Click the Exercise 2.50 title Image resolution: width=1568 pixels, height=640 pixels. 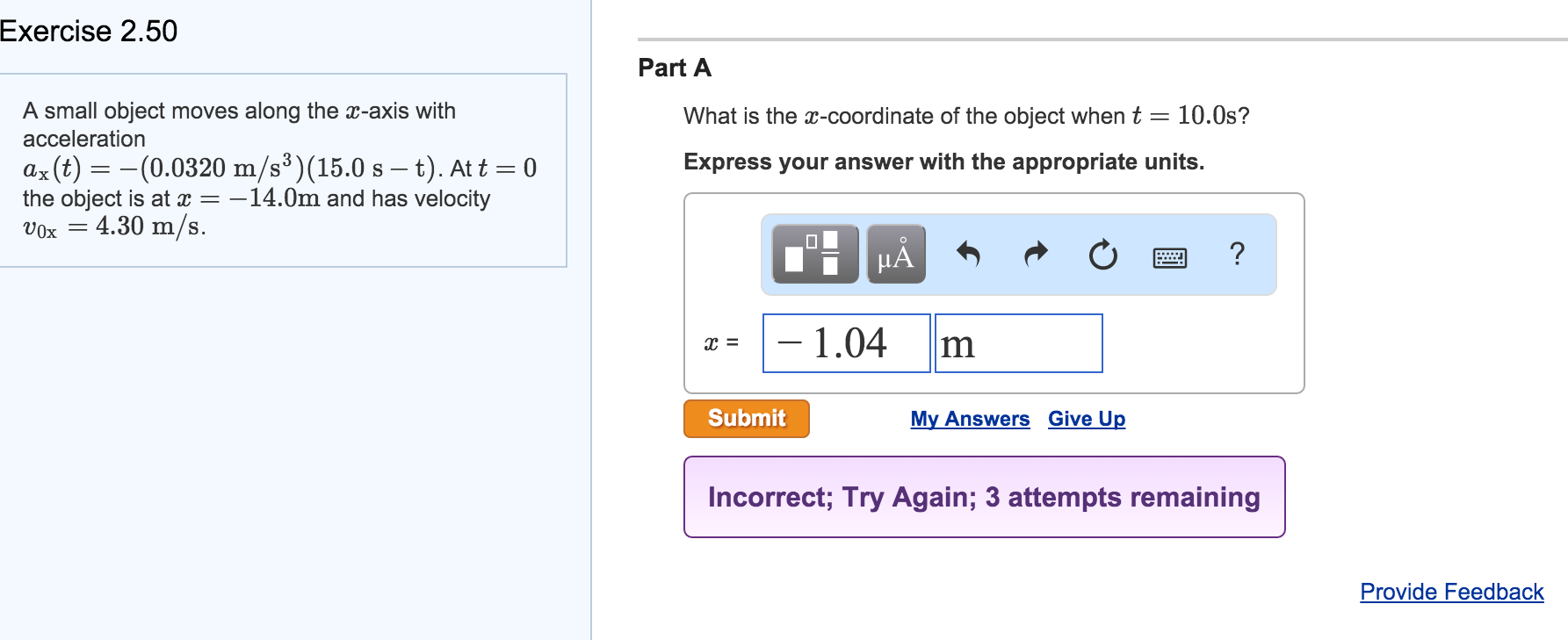coord(89,31)
